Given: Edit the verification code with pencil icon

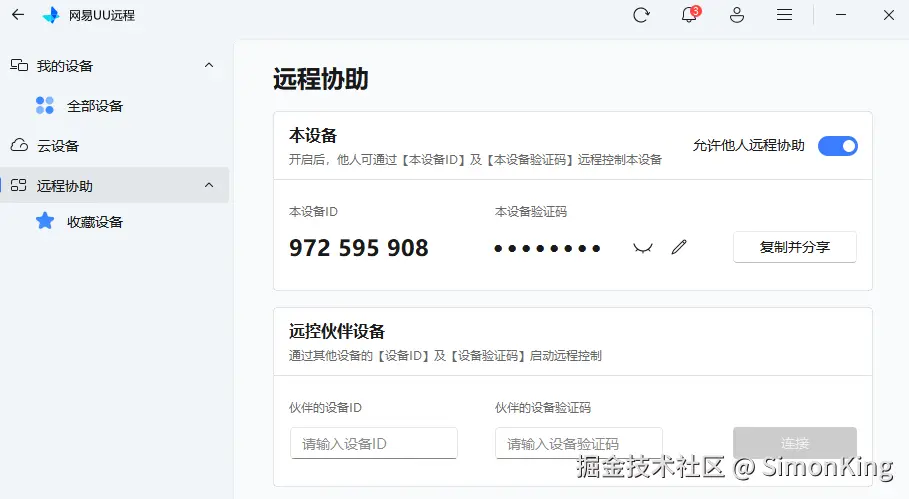Looking at the screenshot, I should click(679, 247).
